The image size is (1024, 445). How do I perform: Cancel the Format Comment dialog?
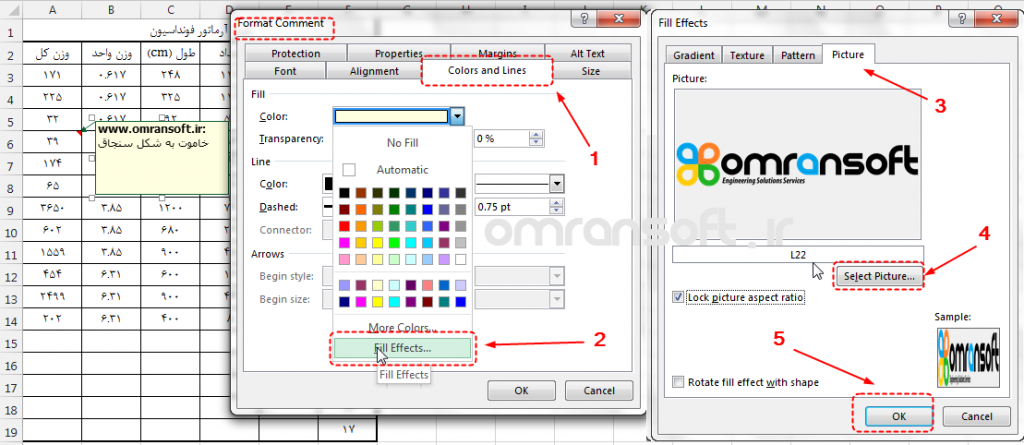coord(599,391)
